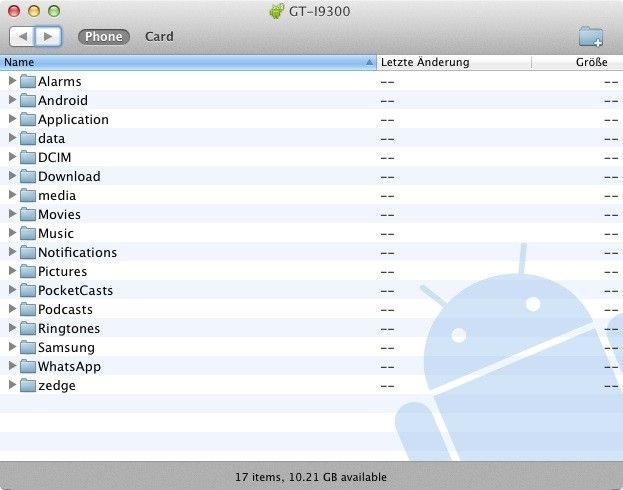Click the Ringtones folder name

pyautogui.click(x=69, y=329)
